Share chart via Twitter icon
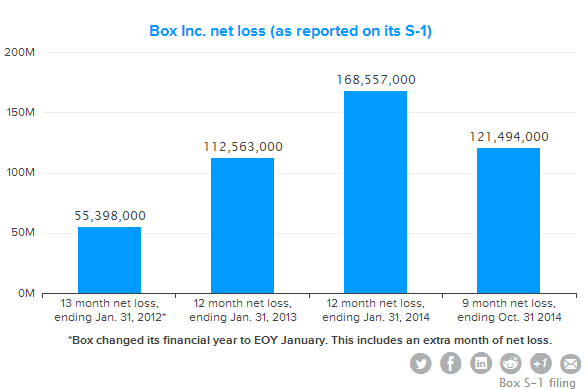 [420, 363]
